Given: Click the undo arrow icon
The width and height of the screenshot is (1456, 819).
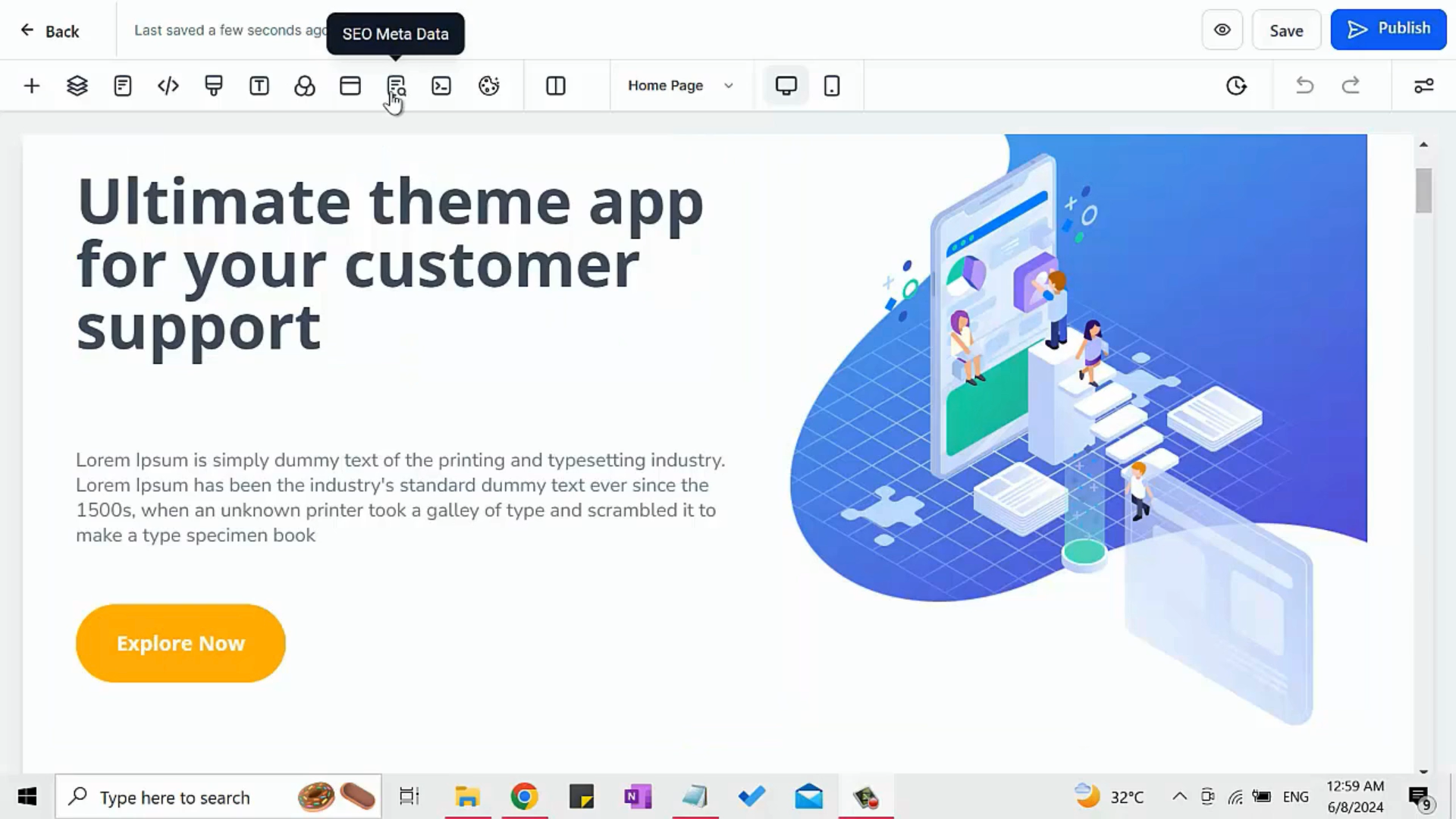Looking at the screenshot, I should [1304, 86].
